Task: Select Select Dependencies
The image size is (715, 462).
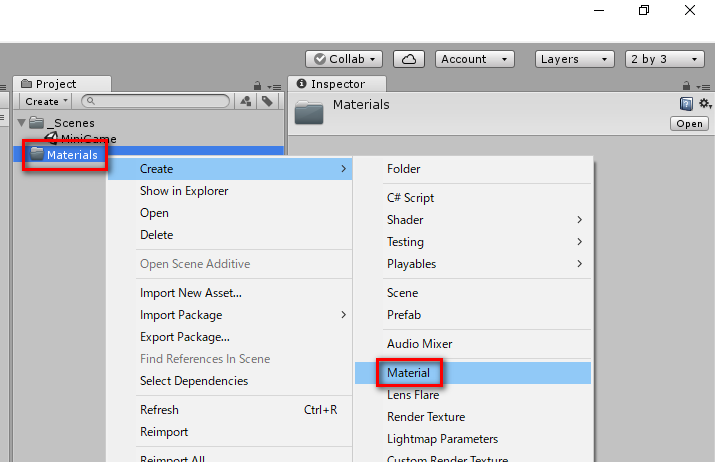Action: [230, 380]
